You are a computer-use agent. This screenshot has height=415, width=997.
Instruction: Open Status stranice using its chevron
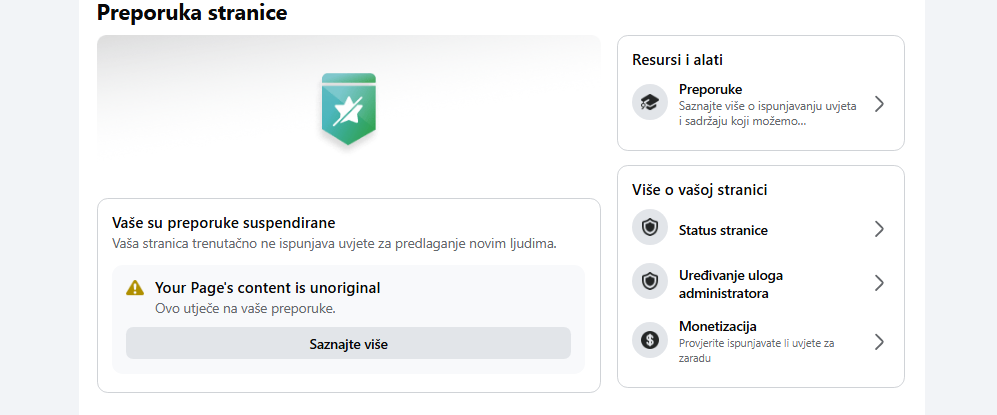(x=879, y=229)
